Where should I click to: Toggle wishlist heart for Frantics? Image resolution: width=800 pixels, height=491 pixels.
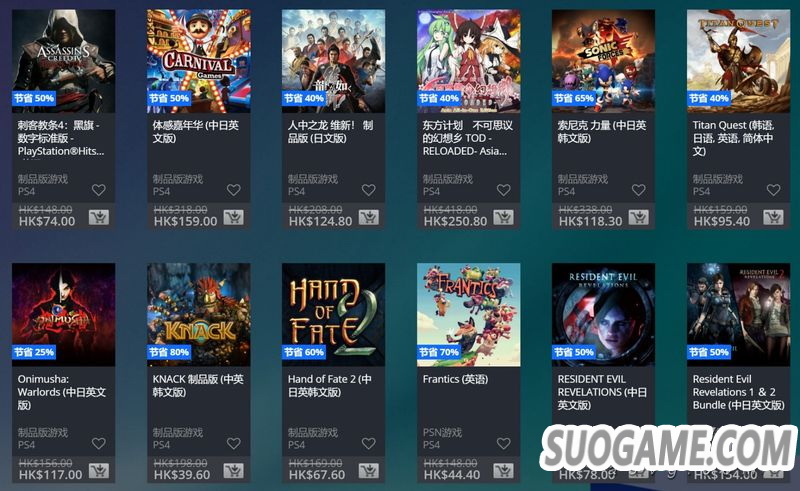pyautogui.click(x=504, y=444)
